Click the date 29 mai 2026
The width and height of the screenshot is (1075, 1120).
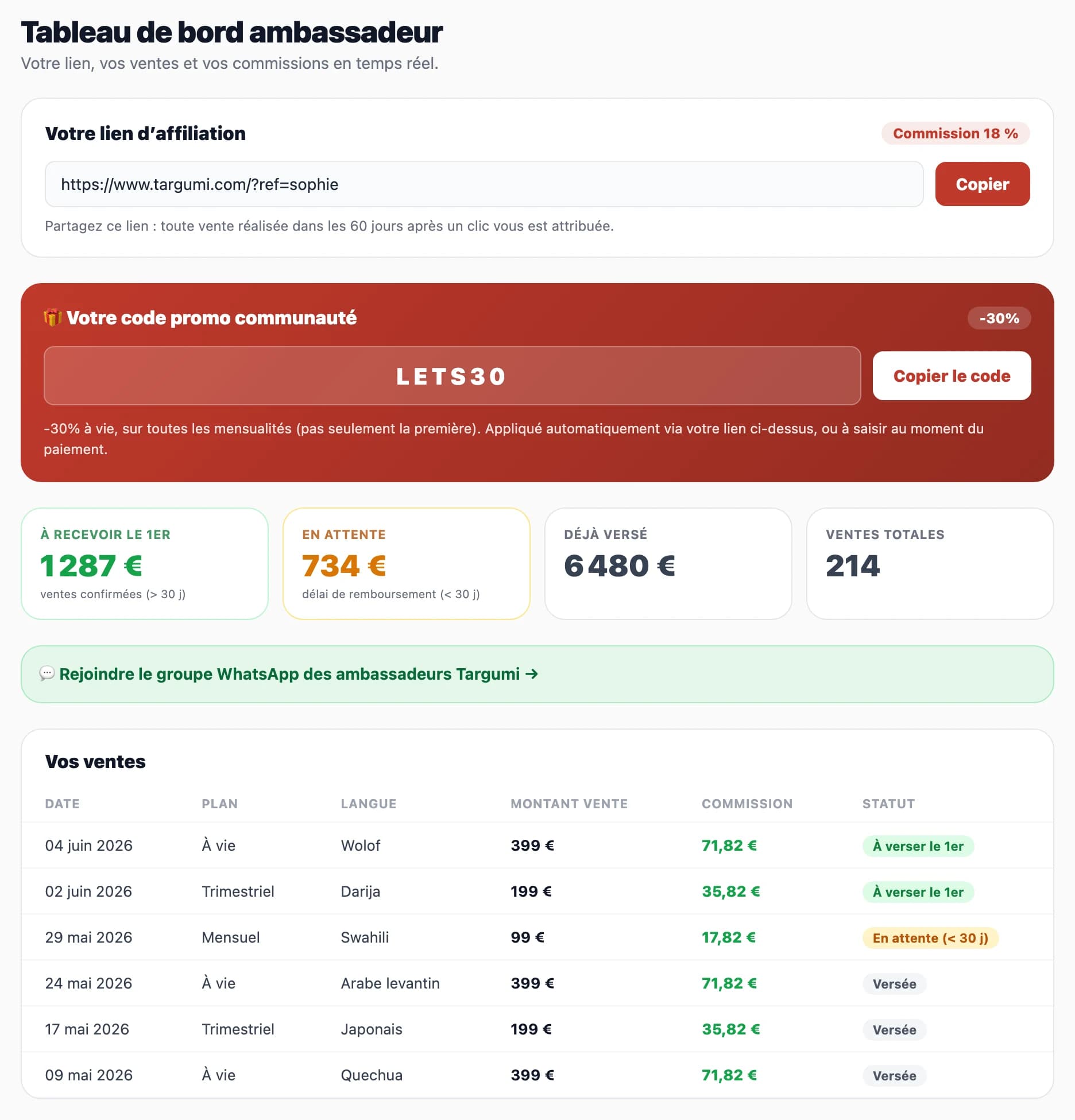(x=89, y=937)
